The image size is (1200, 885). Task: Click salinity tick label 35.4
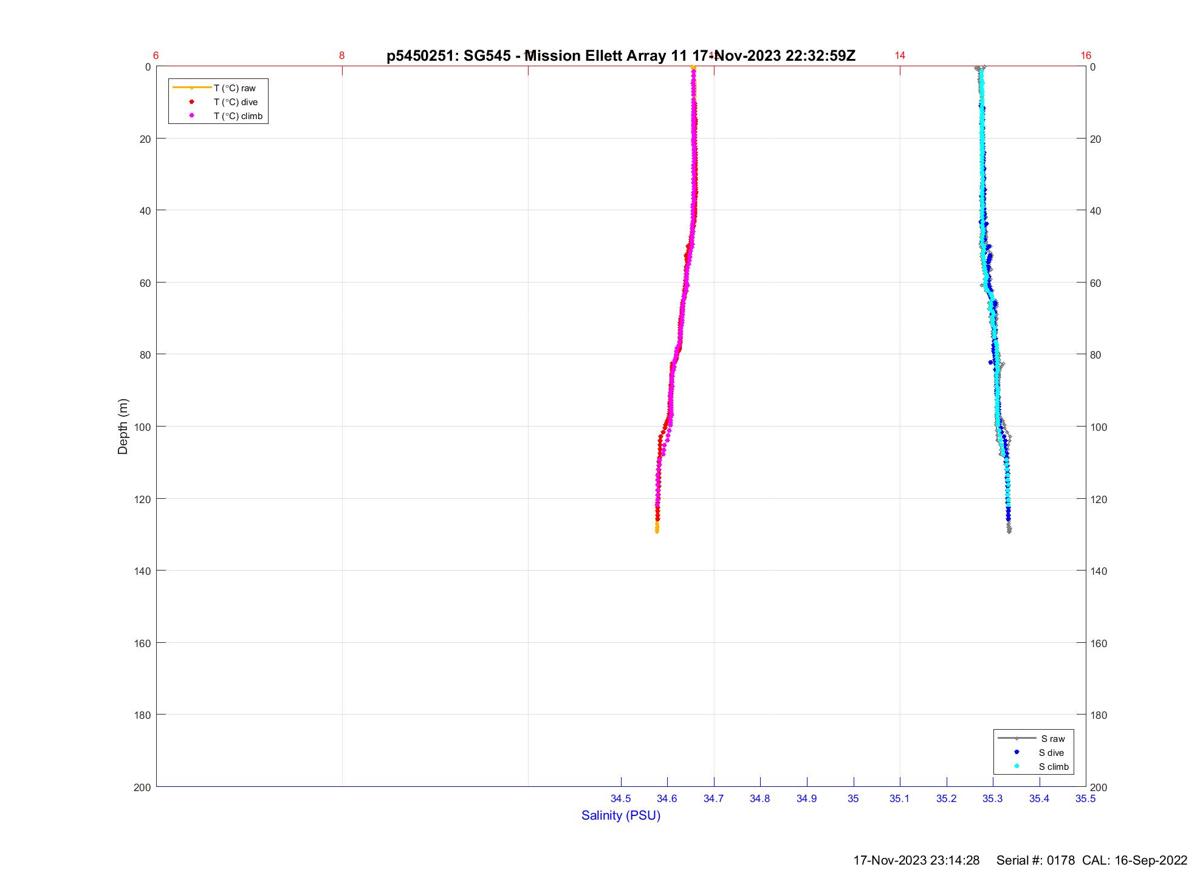1039,799
